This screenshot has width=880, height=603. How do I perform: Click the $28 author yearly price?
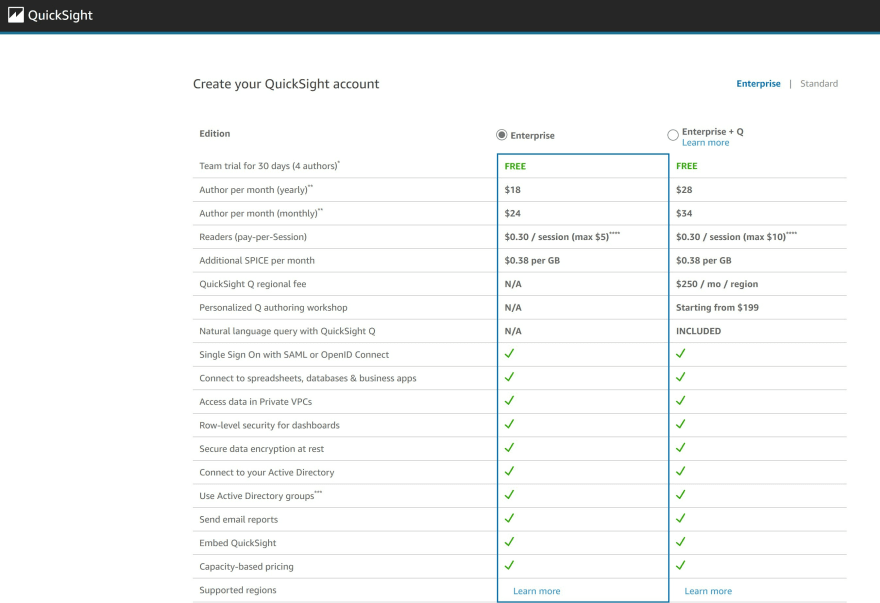(684, 190)
